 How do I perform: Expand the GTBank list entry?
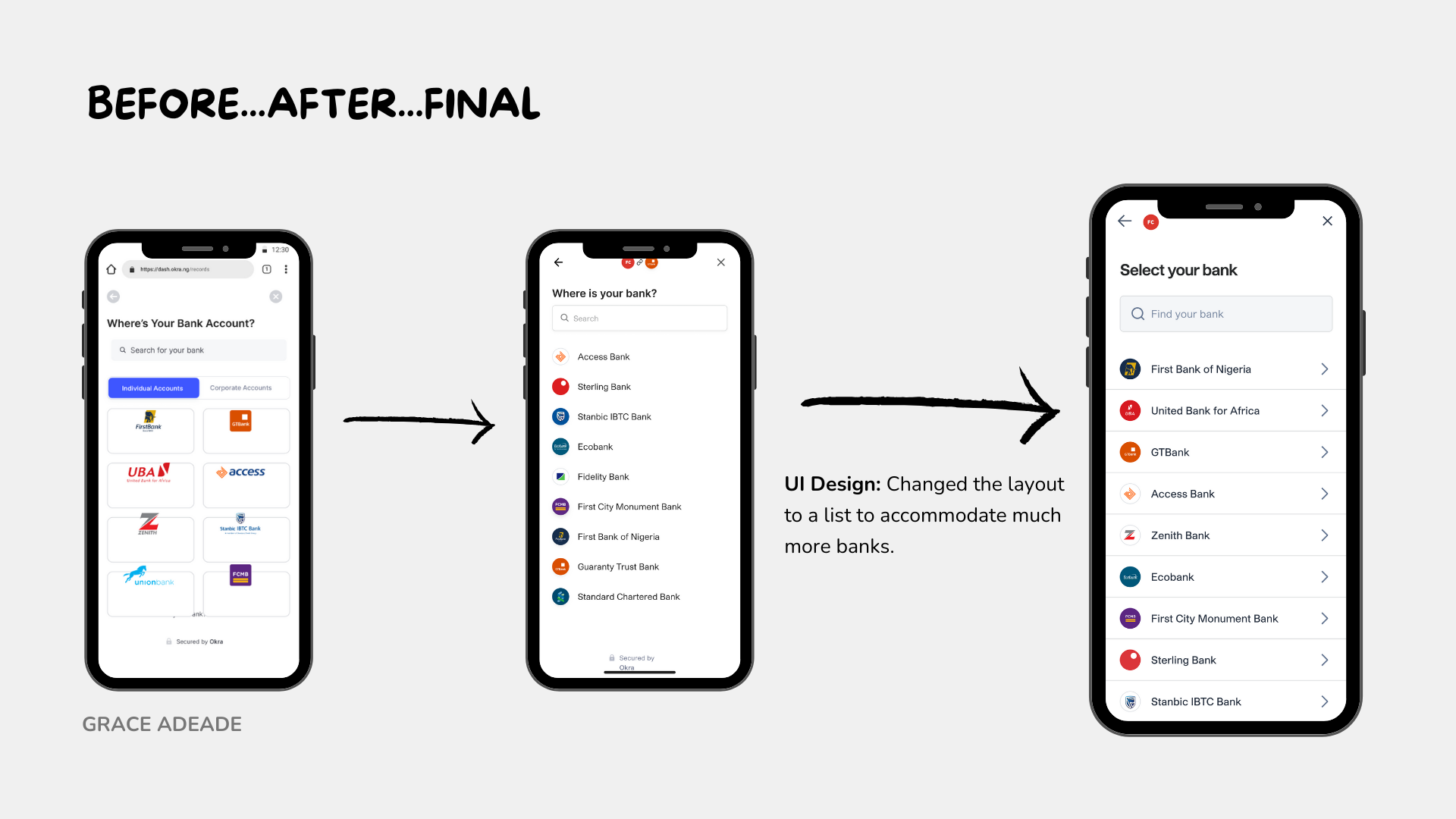pyautogui.click(x=1323, y=452)
